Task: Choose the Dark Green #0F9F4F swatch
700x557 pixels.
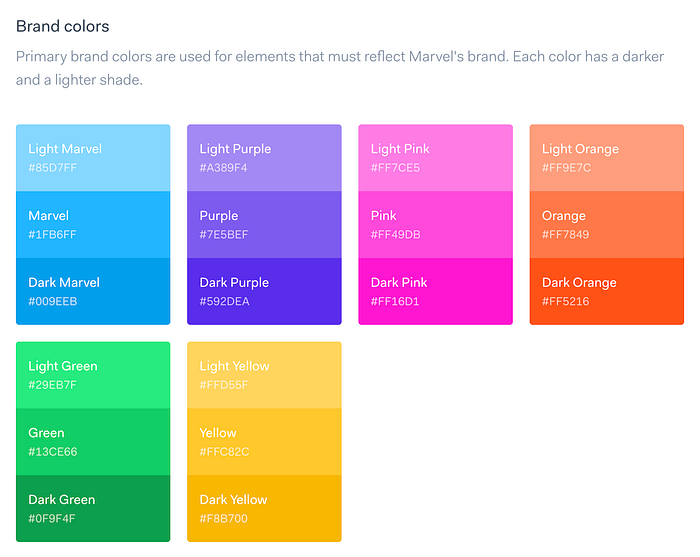Action: [x=93, y=508]
